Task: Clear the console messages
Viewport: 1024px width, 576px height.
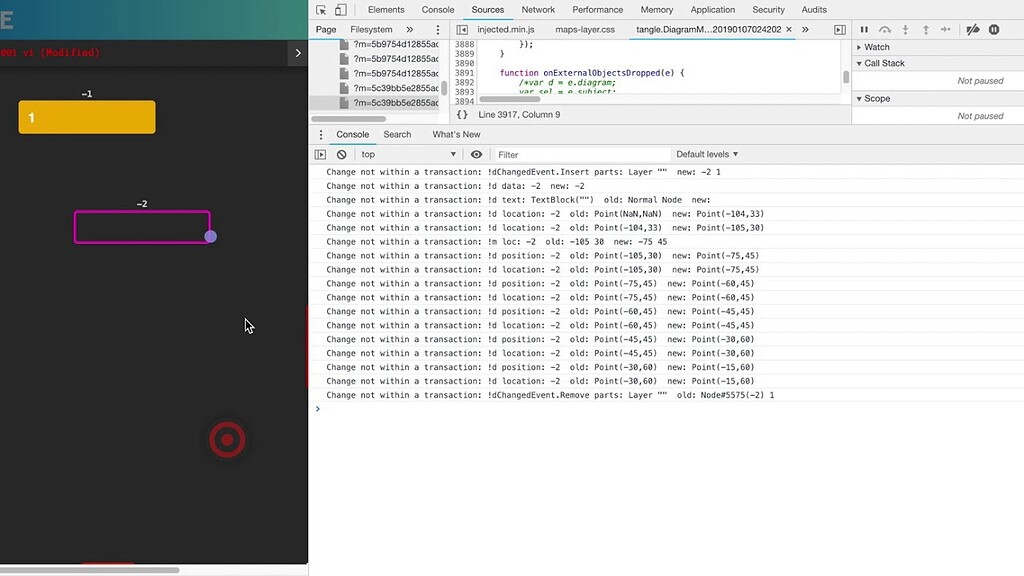Action: [x=340, y=154]
